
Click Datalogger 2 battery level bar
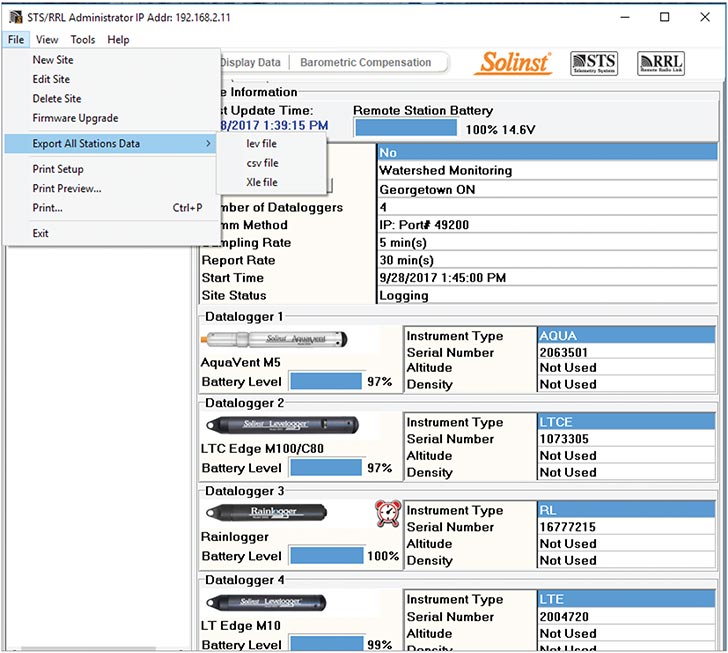pyautogui.click(x=325, y=468)
